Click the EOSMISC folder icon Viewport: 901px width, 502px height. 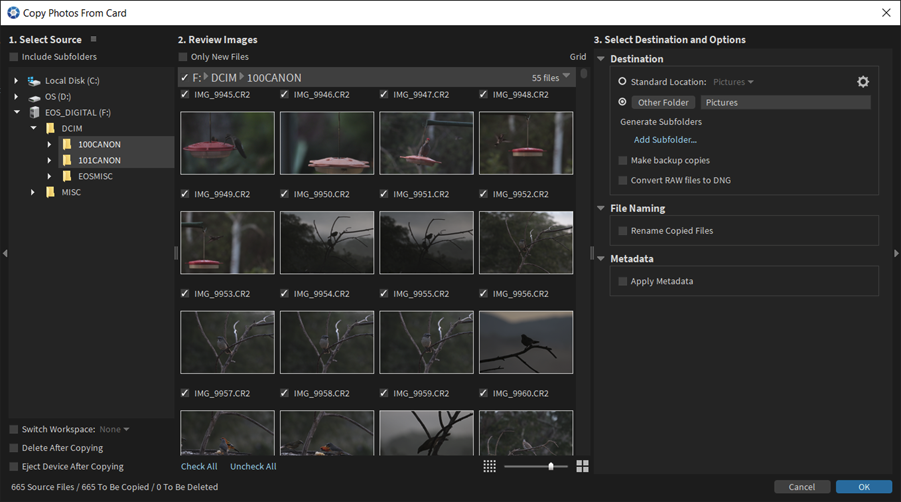pos(67,176)
